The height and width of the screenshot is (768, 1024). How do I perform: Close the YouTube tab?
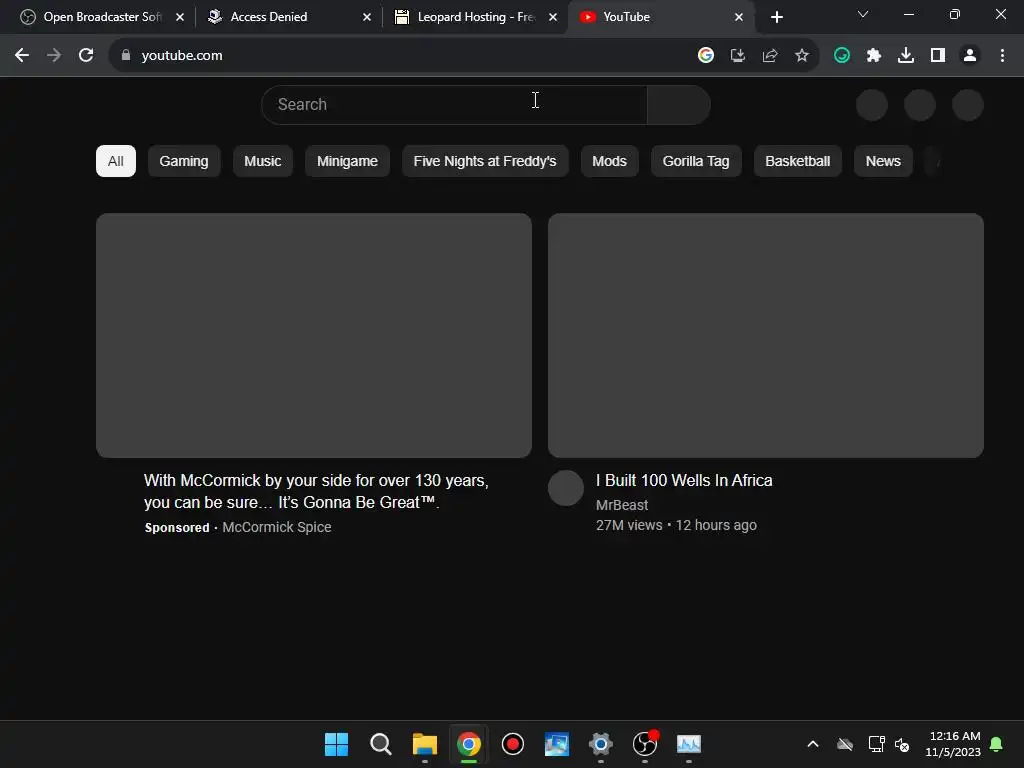[x=739, y=17]
